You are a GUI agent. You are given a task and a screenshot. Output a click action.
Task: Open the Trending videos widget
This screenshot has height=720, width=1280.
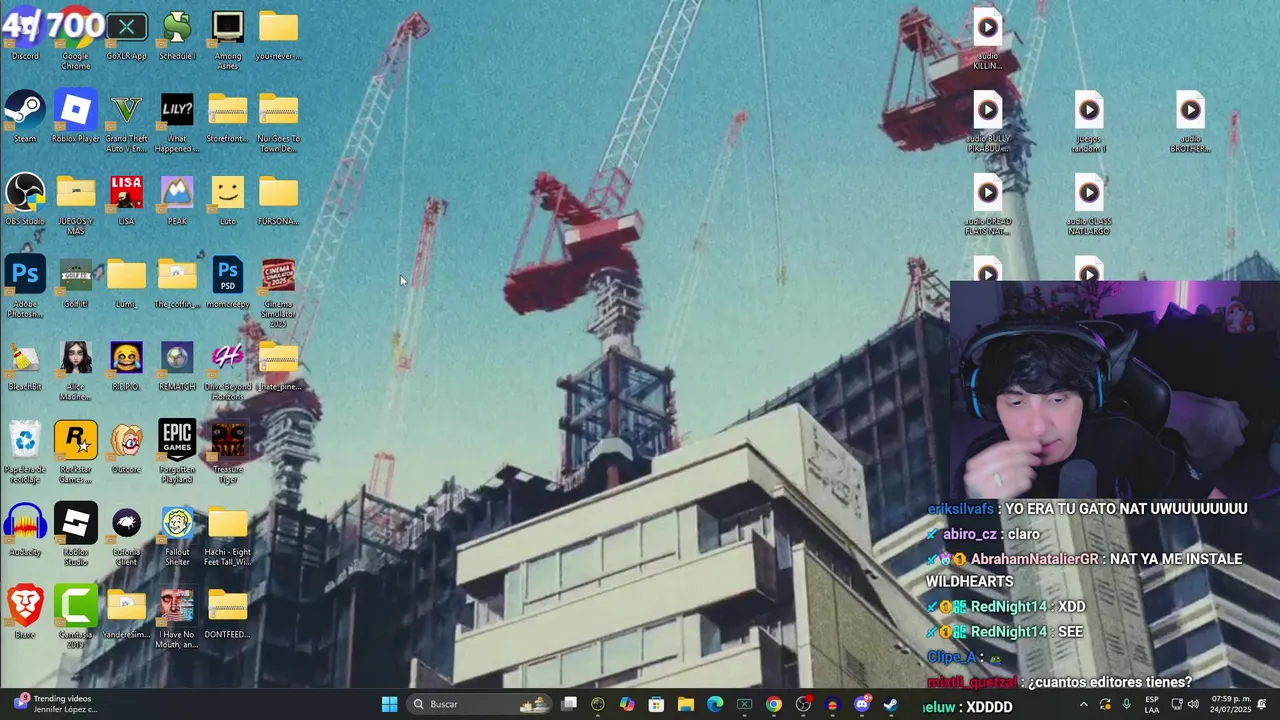point(55,704)
